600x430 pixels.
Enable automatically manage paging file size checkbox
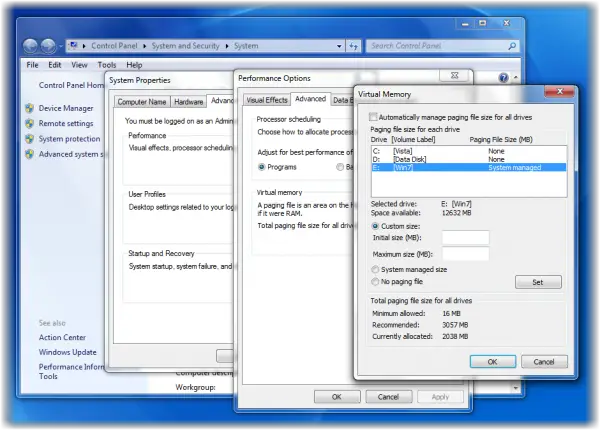373,117
